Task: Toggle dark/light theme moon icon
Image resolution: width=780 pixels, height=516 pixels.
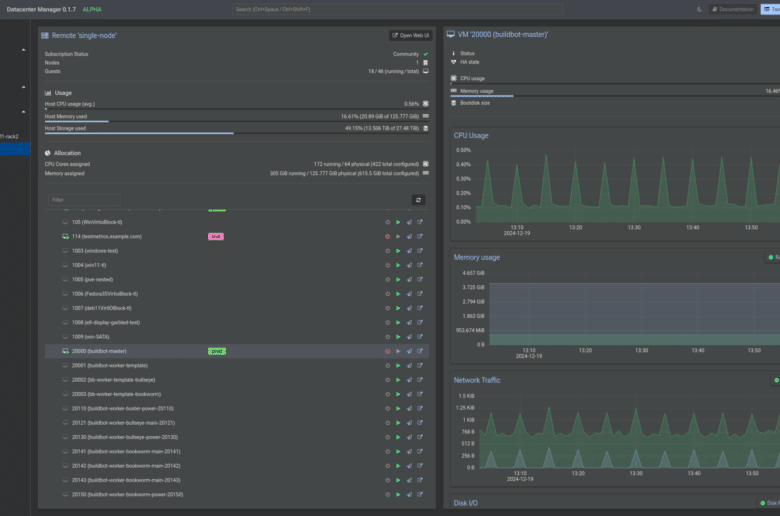Action: [699, 9]
